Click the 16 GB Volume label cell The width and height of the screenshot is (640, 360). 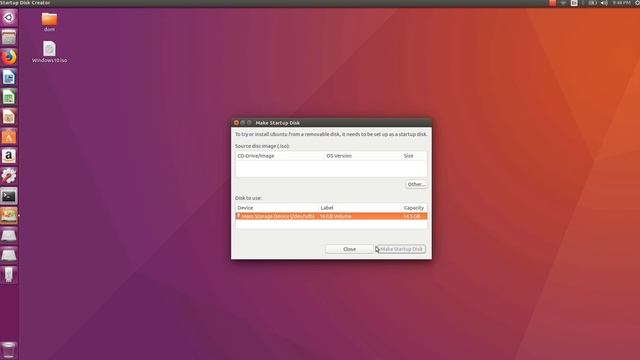(x=336, y=216)
